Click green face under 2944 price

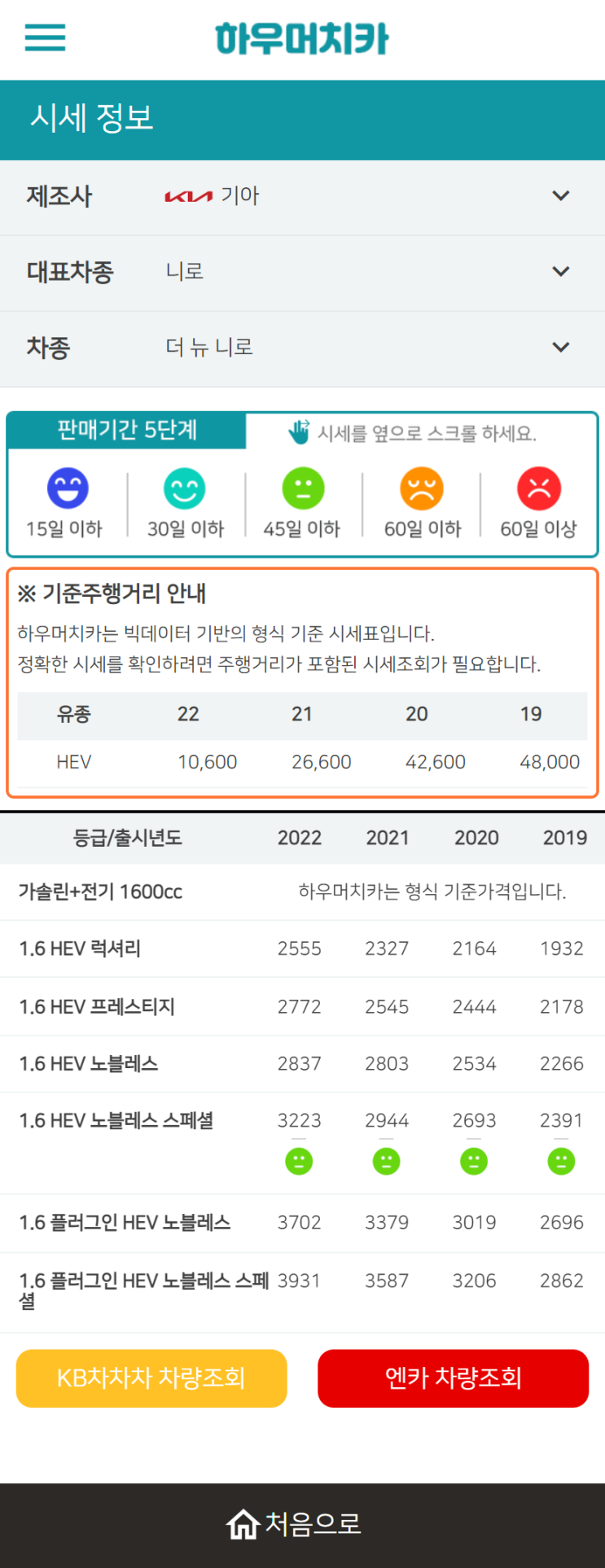pyautogui.click(x=386, y=1161)
